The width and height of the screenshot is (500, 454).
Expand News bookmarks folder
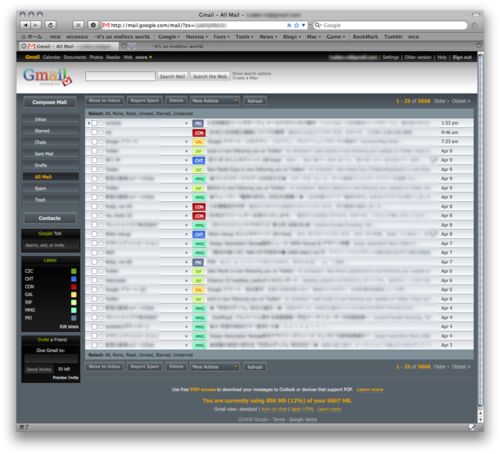tap(268, 37)
